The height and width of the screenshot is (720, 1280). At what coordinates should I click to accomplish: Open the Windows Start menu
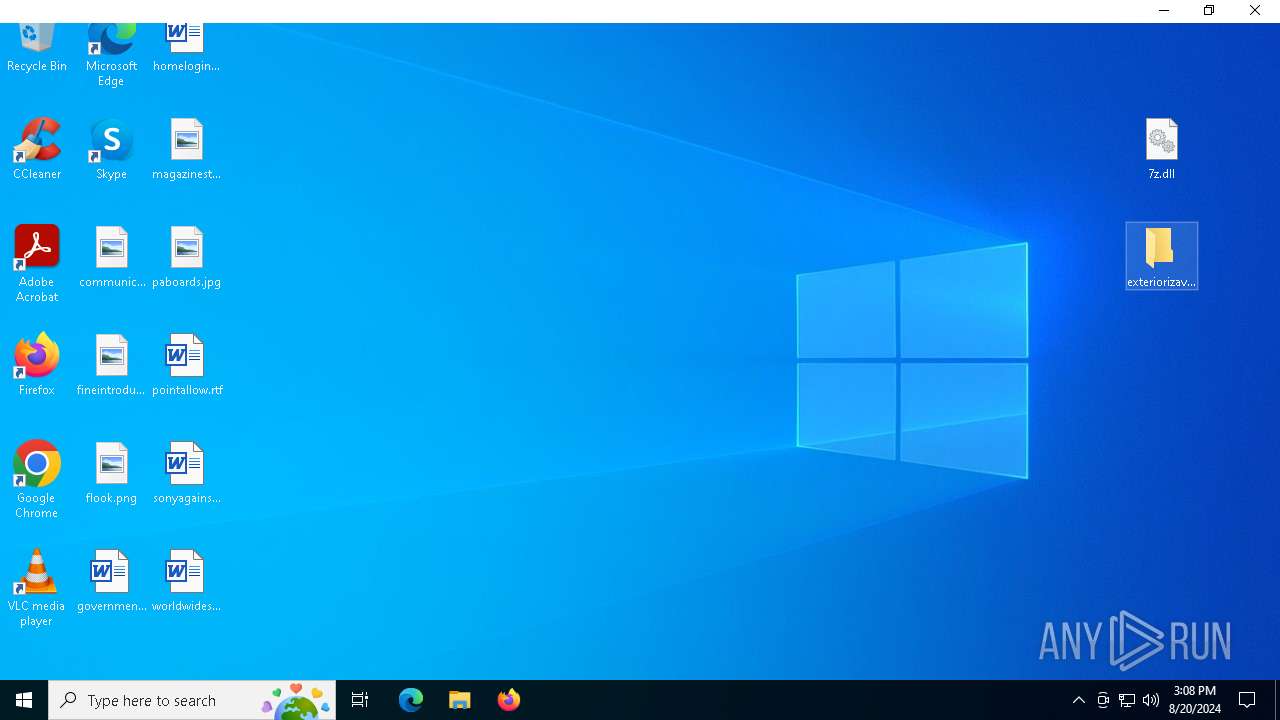click(24, 700)
